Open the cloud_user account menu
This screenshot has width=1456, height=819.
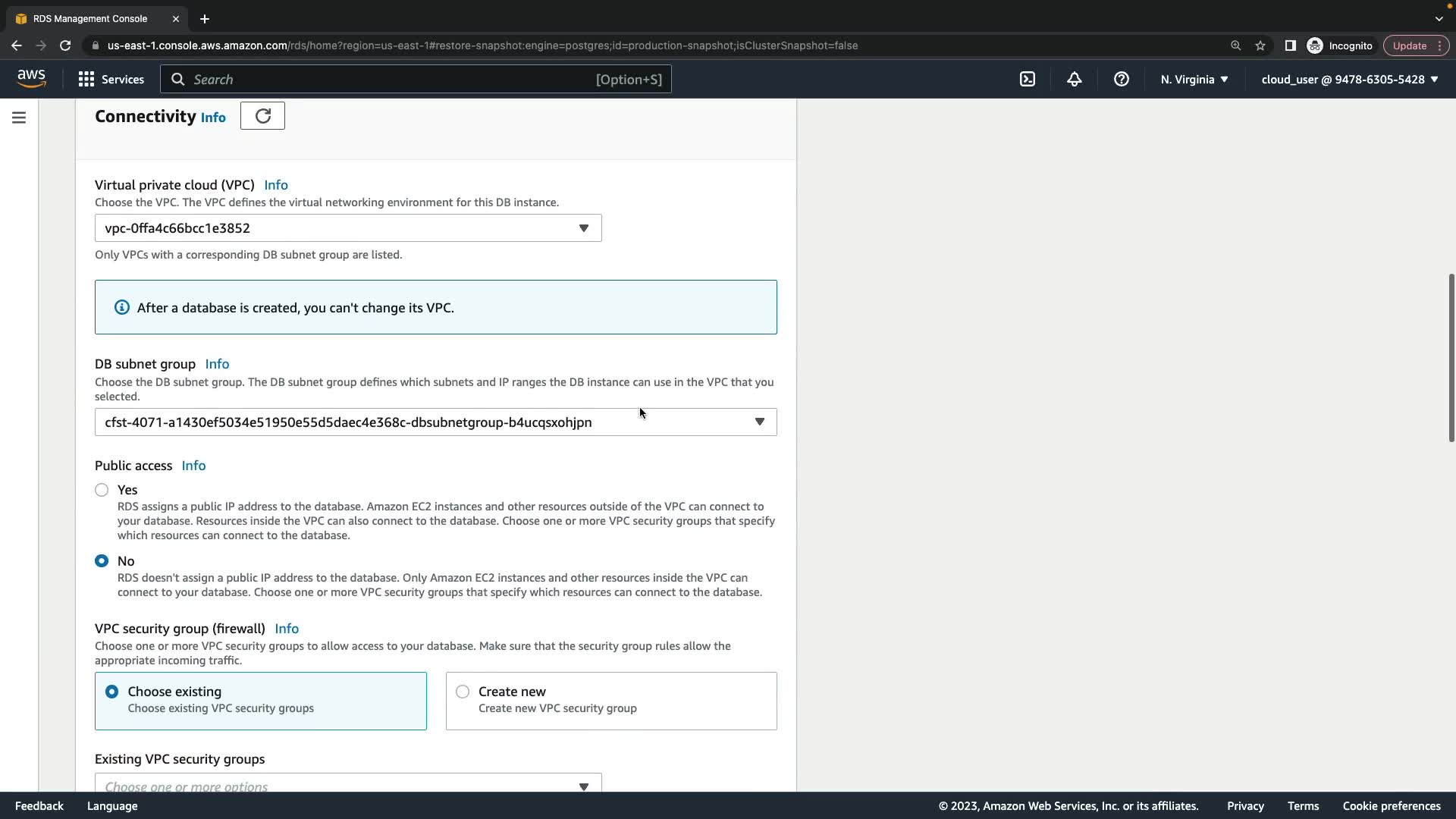click(1349, 79)
